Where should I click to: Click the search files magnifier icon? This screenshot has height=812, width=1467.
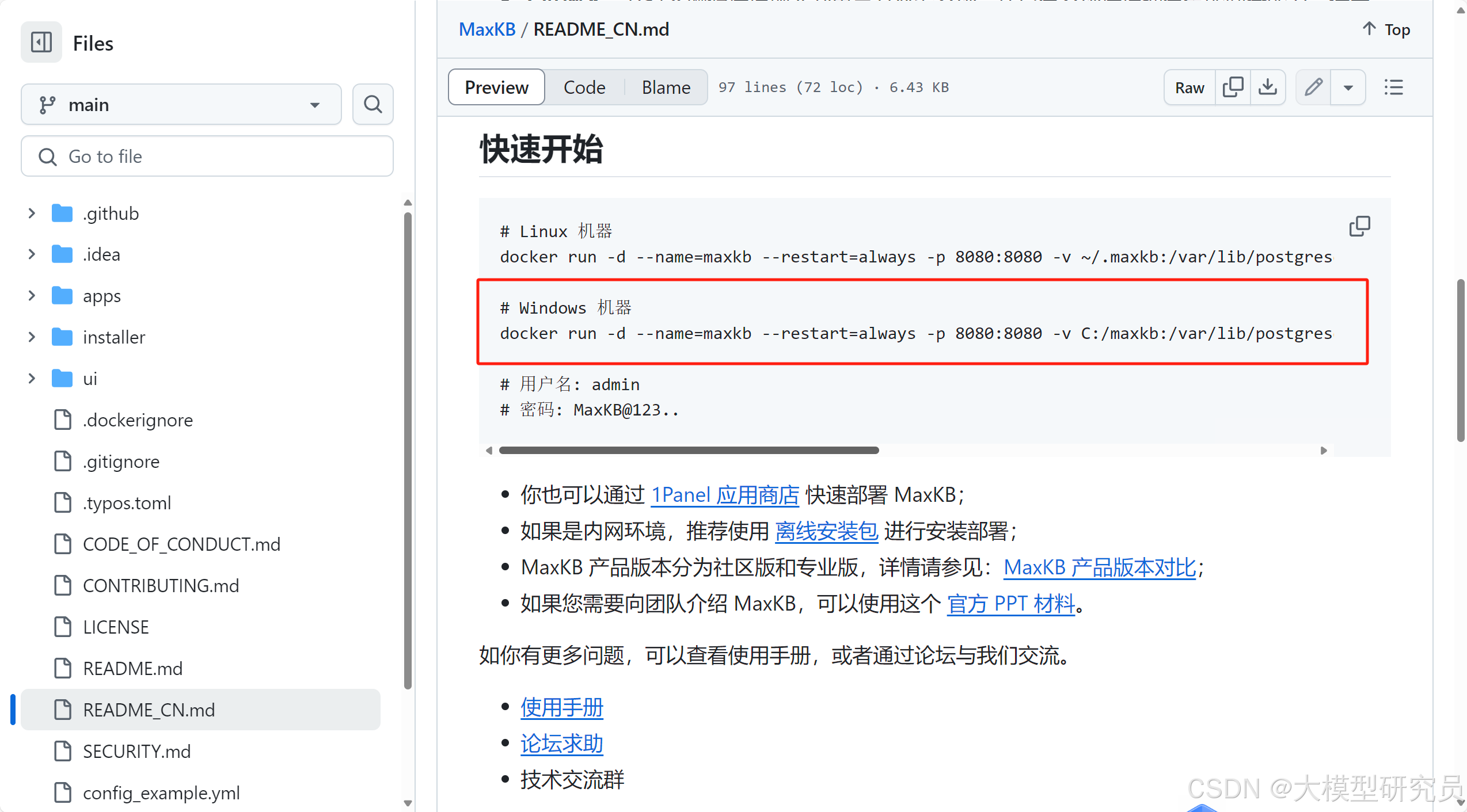coord(373,104)
